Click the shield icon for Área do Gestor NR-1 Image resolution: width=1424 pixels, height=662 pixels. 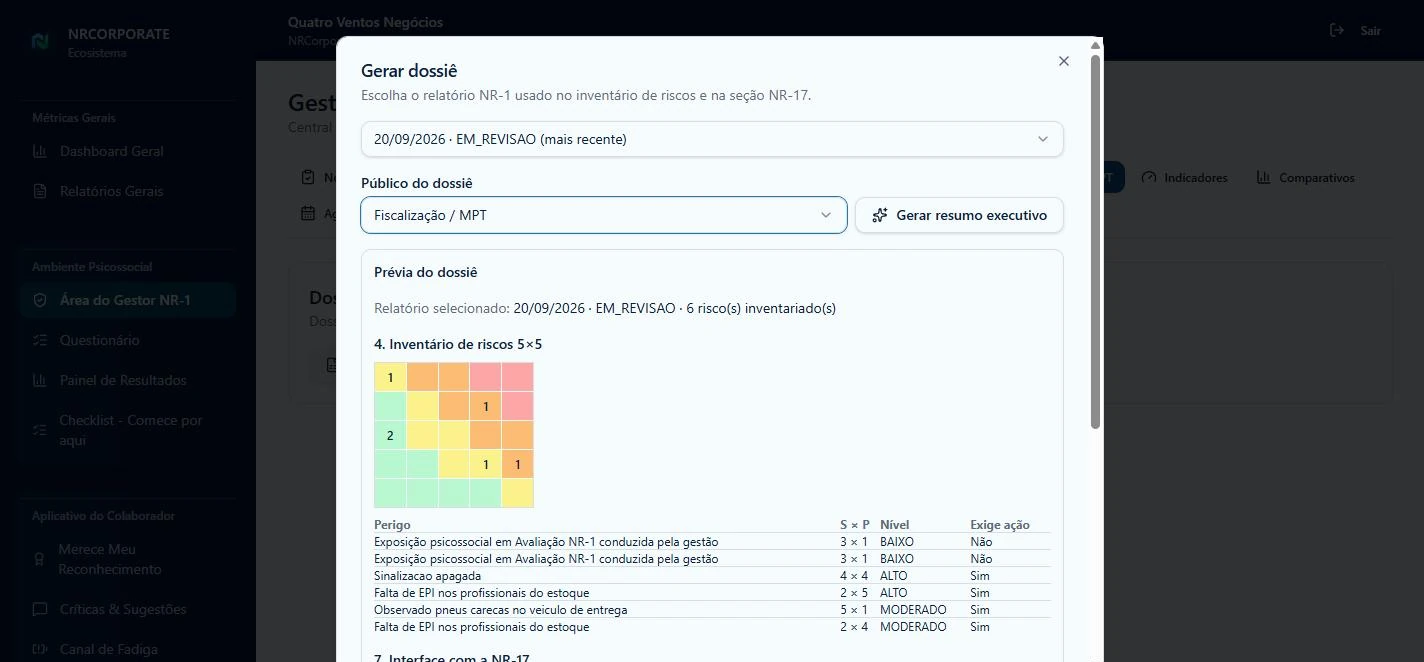pyautogui.click(x=40, y=300)
